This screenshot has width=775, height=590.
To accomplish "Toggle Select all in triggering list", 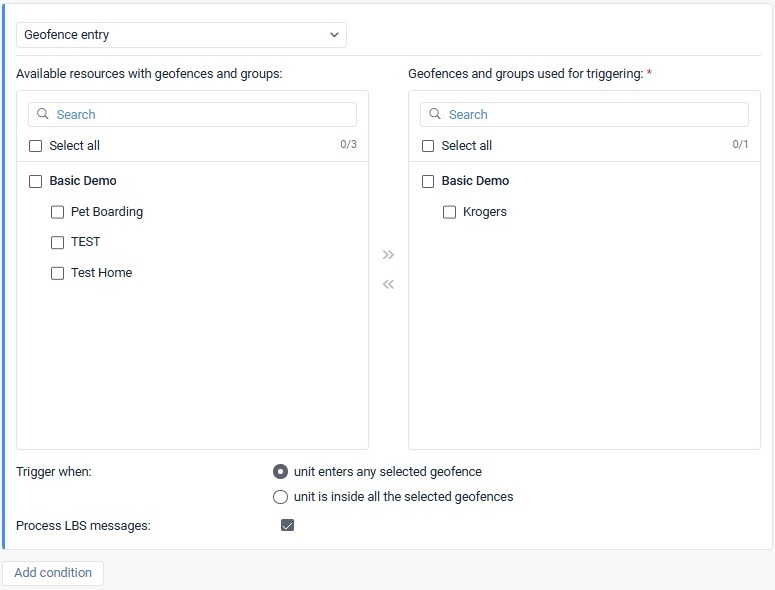I will coord(428,146).
